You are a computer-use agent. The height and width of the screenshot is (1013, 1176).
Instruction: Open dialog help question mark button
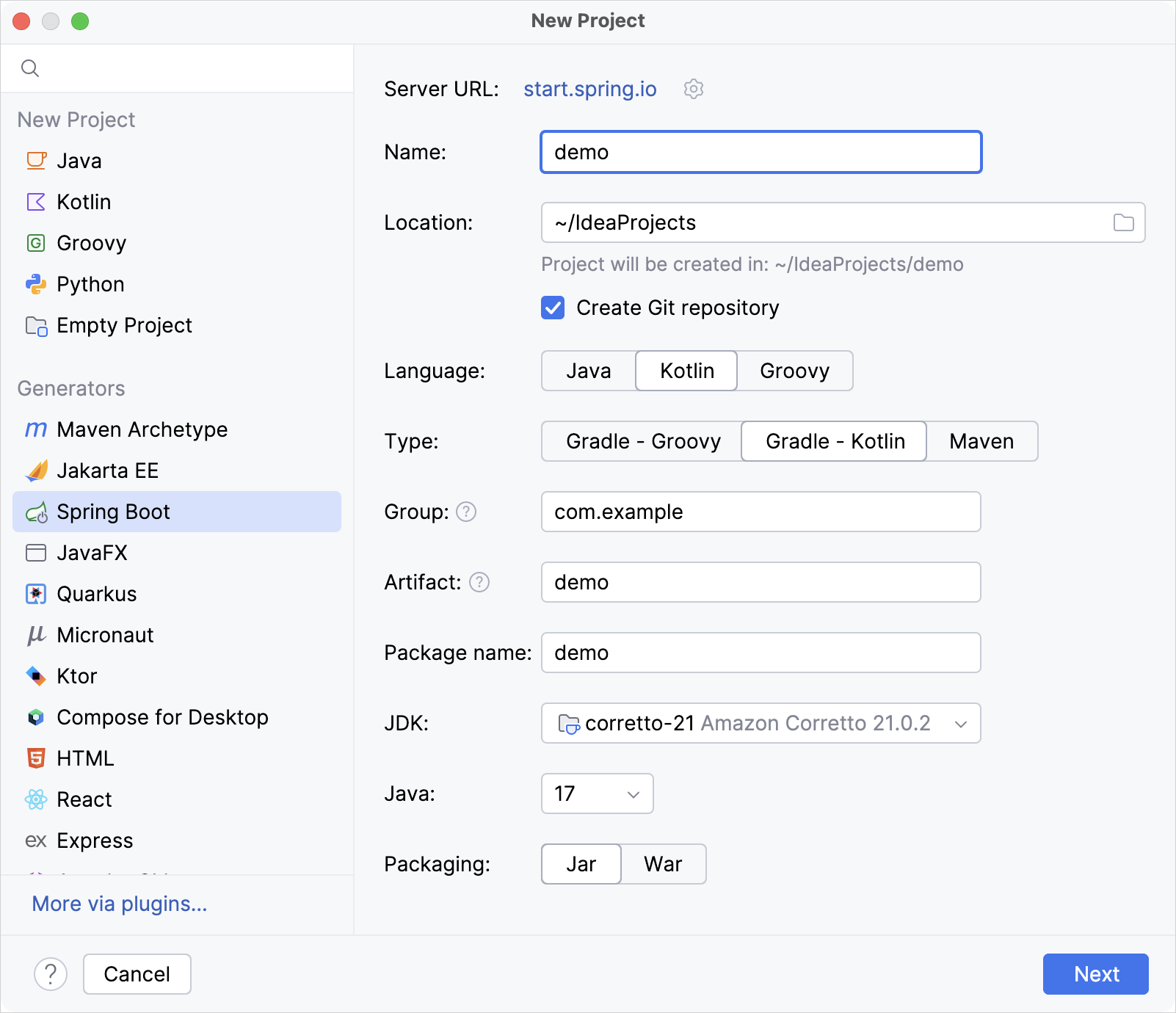click(x=51, y=974)
